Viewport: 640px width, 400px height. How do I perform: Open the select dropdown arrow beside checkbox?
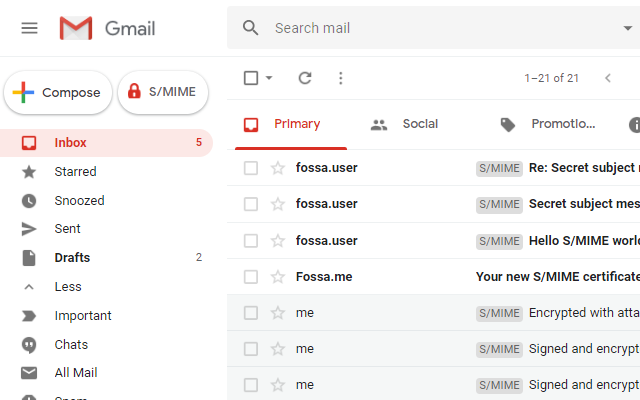pos(269,78)
